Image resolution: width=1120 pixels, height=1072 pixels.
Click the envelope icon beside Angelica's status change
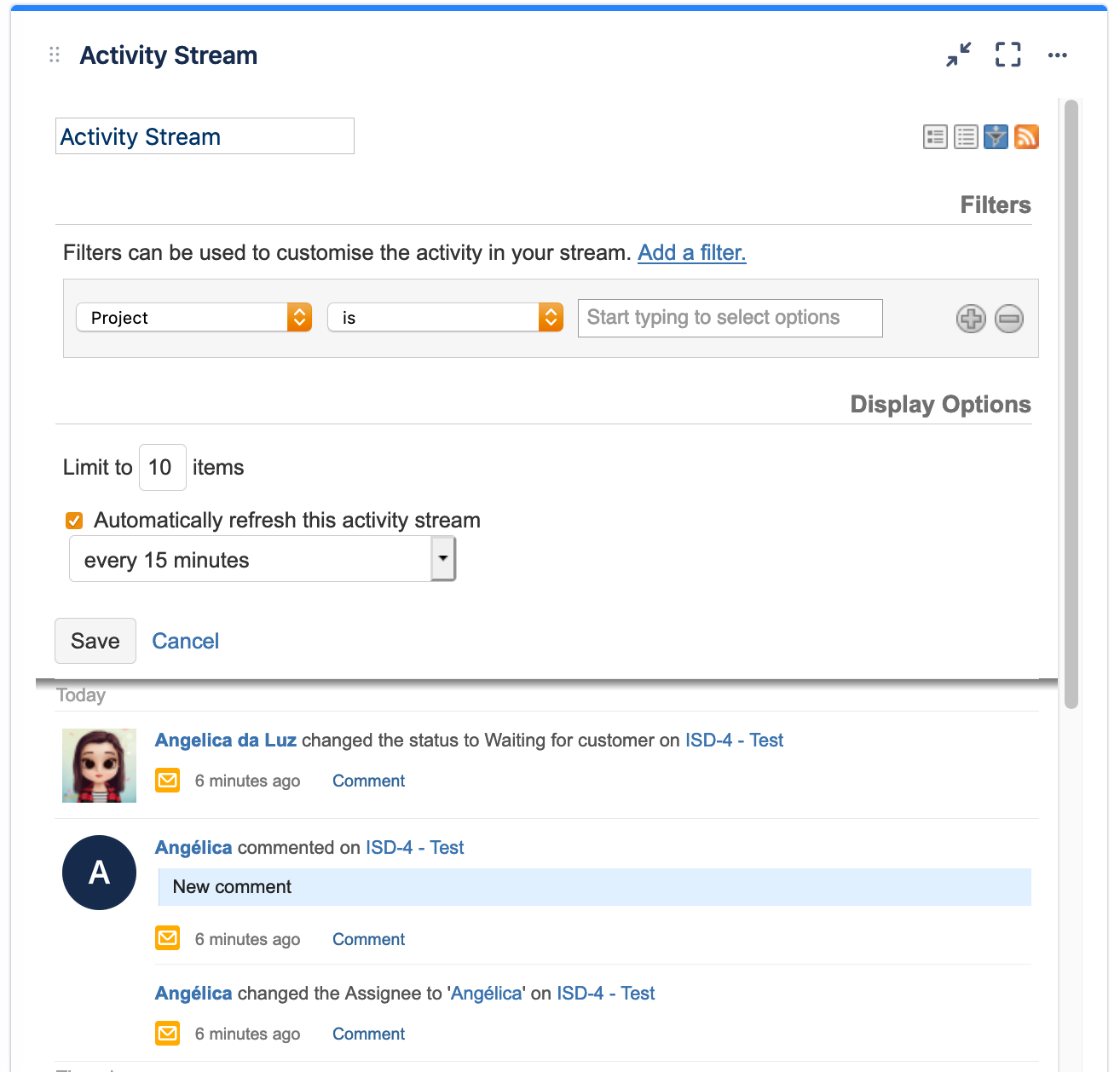pos(168,780)
